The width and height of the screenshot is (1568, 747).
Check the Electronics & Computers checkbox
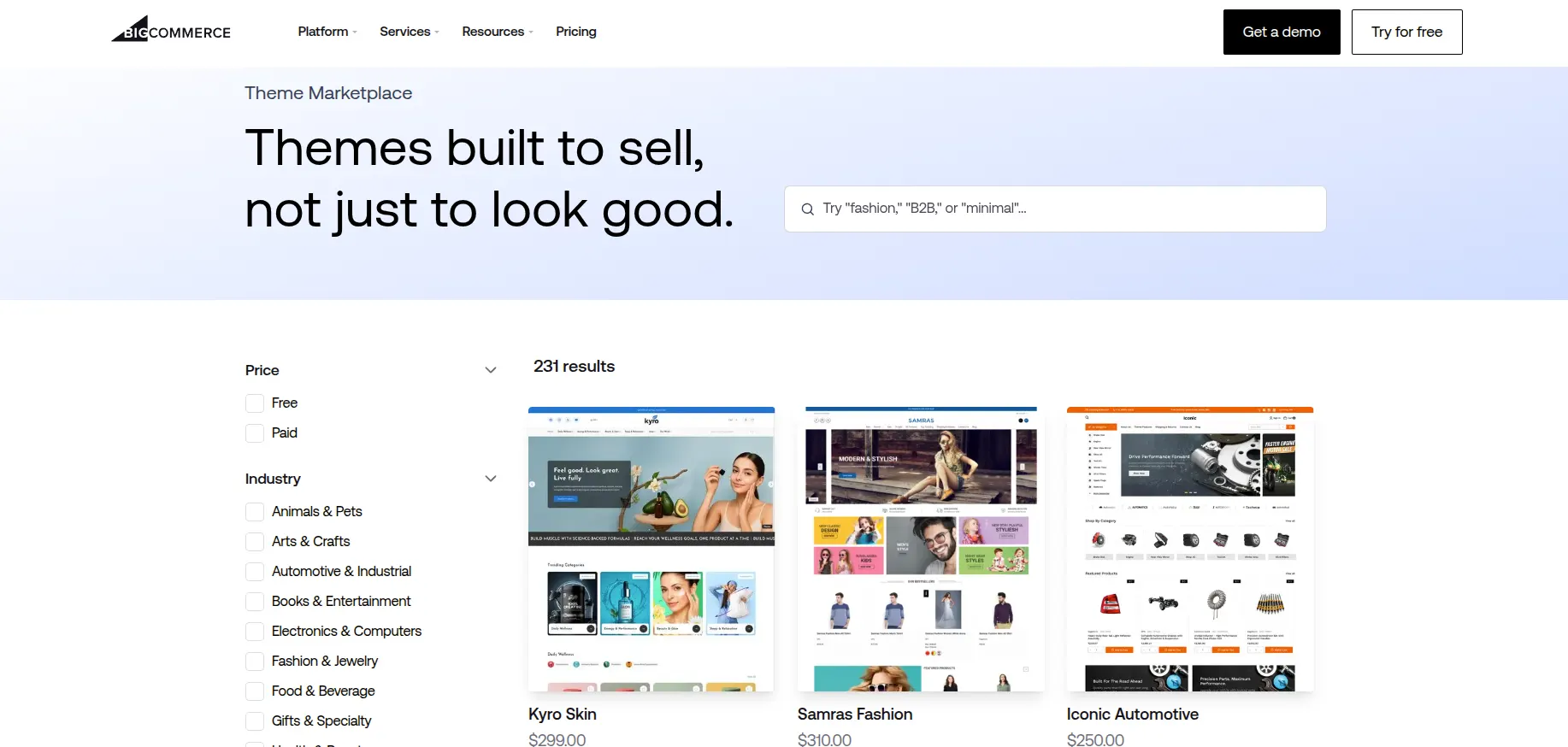tap(255, 632)
